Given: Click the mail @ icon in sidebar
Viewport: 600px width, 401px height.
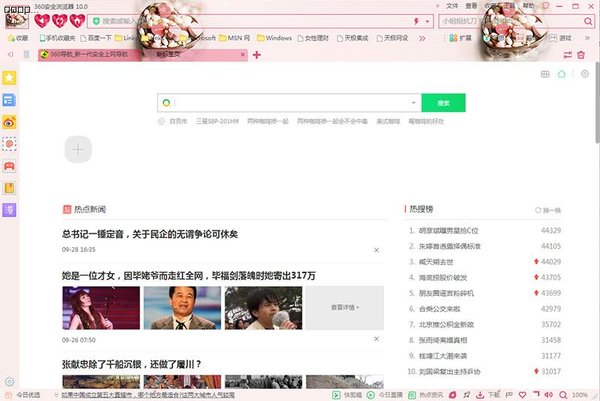Looking at the screenshot, I should [x=9, y=144].
